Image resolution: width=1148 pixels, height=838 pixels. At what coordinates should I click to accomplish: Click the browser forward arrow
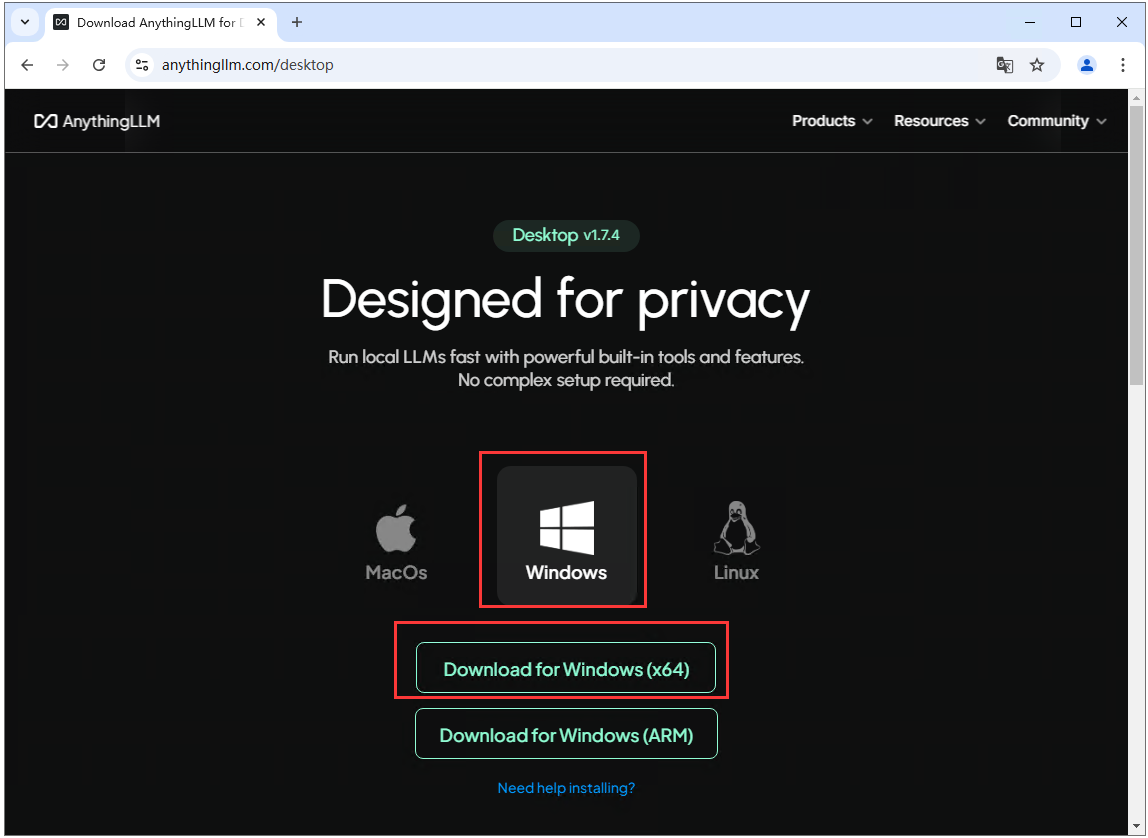(63, 65)
